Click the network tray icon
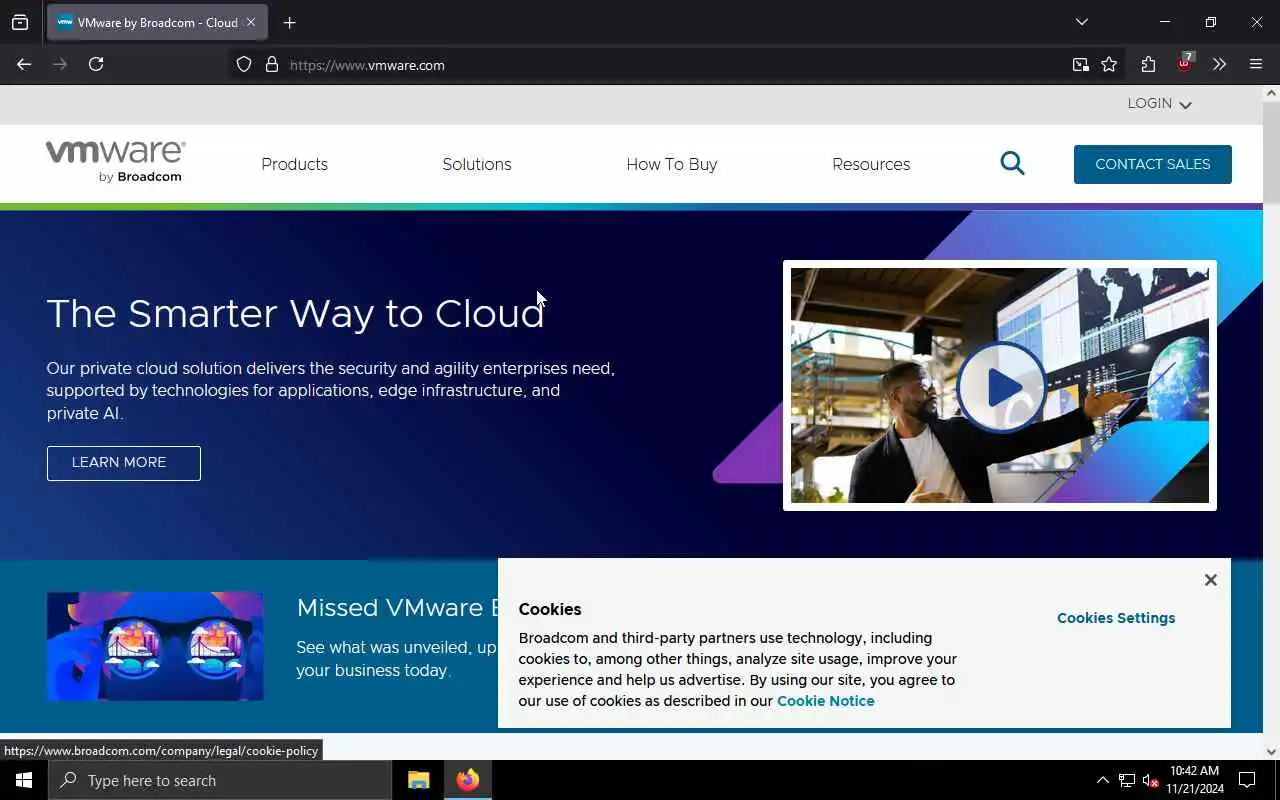1280x800 pixels. click(x=1126, y=780)
